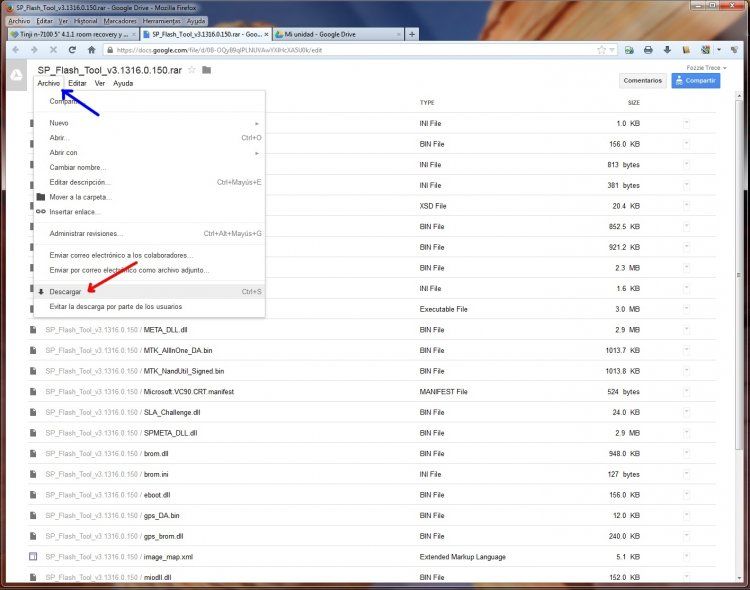Image resolution: width=750 pixels, height=590 pixels.
Task: Open dropdown for 1.0 KB INI file row
Action: point(686,123)
